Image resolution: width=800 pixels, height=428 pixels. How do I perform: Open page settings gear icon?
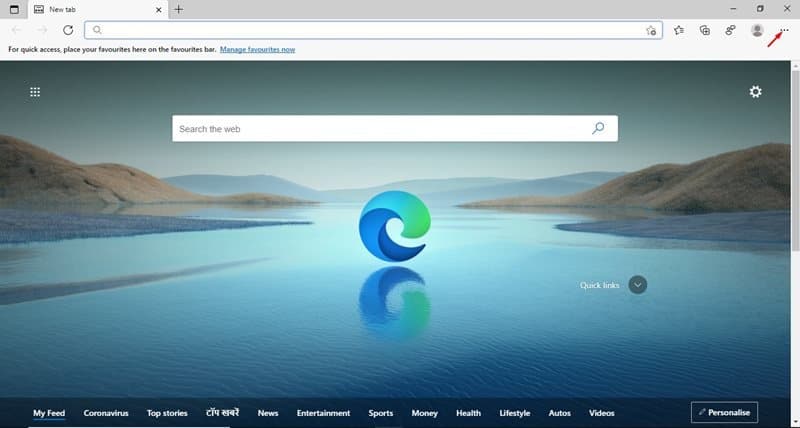tap(756, 91)
